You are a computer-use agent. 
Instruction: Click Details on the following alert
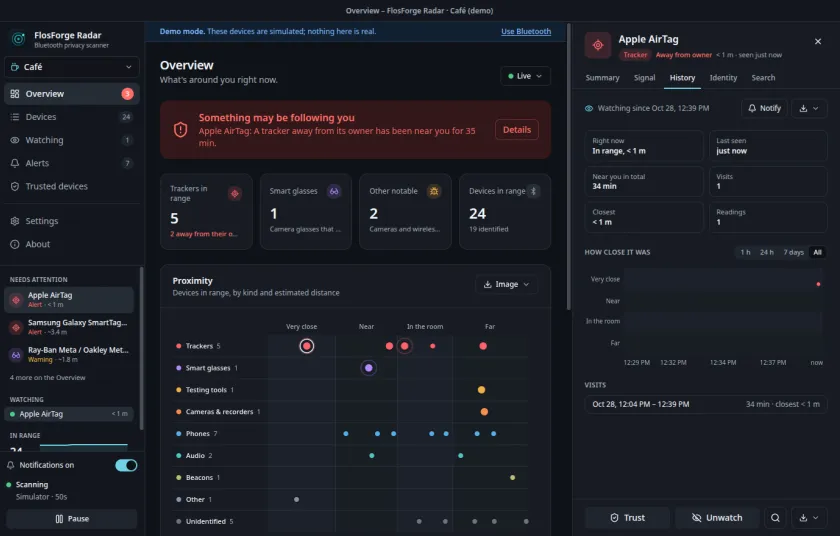(516, 130)
